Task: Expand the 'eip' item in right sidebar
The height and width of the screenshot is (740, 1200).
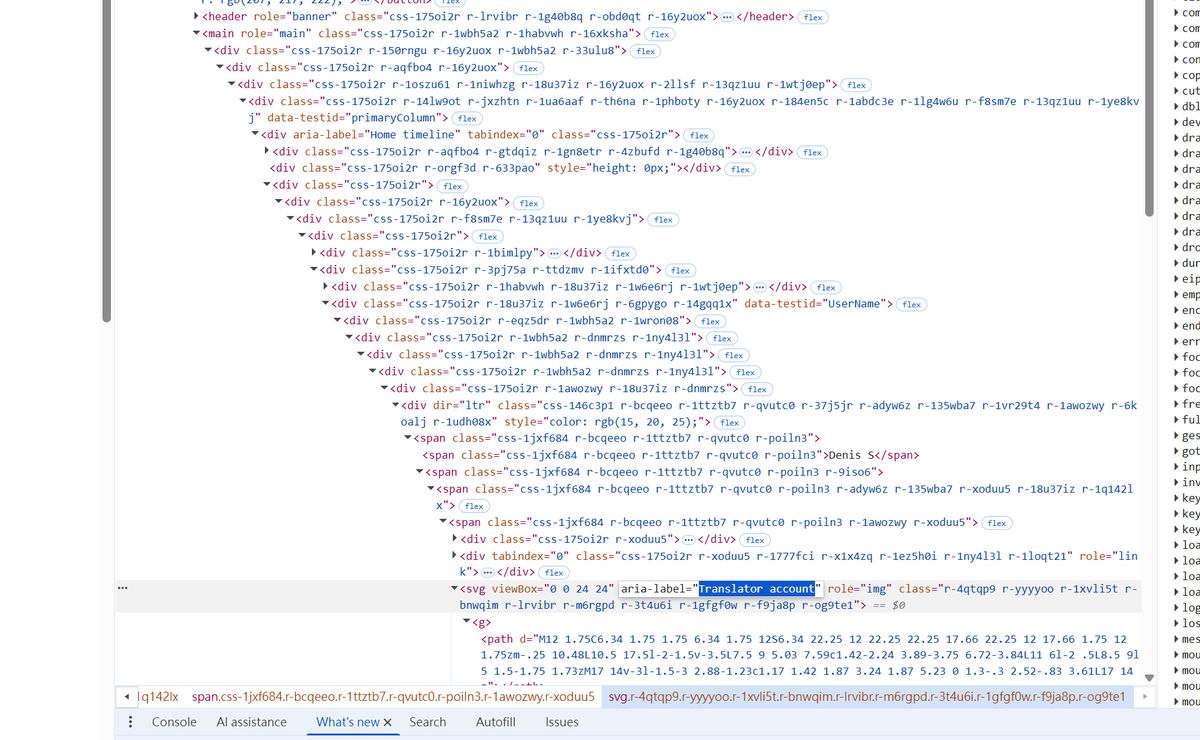Action: pos(1176,279)
